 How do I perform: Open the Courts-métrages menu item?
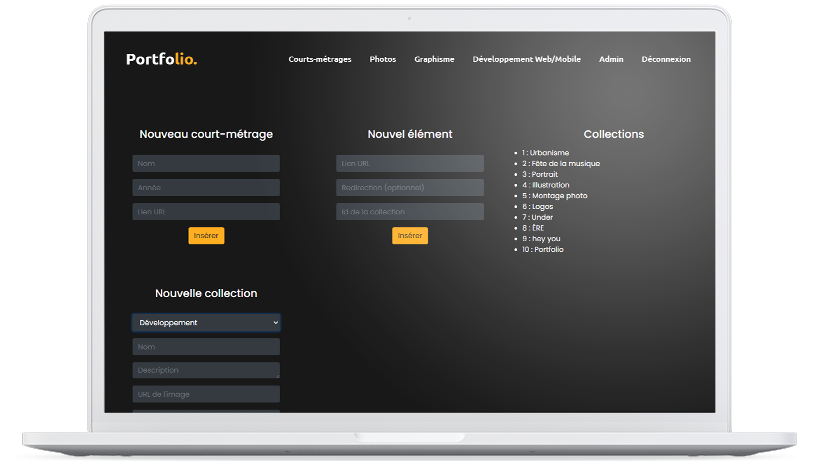click(320, 59)
